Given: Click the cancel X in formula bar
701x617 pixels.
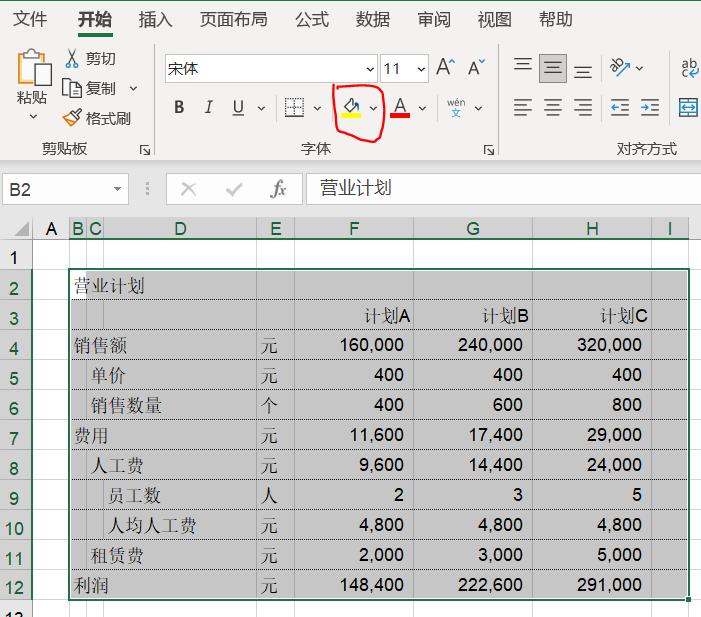Looking at the screenshot, I should pos(188,189).
